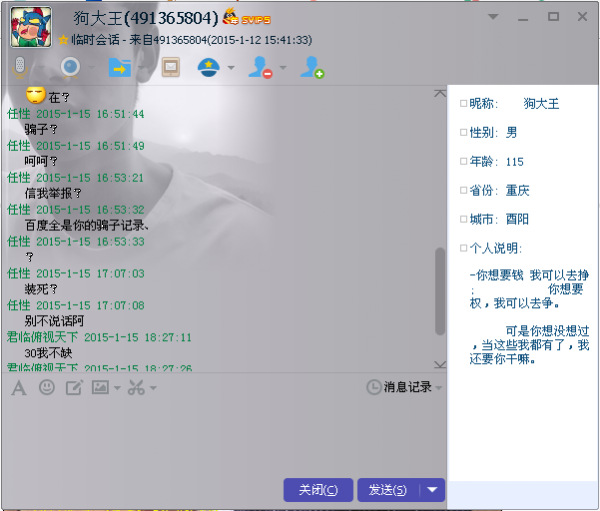Click the handwriting edit icon
The width and height of the screenshot is (600, 511).
74,387
